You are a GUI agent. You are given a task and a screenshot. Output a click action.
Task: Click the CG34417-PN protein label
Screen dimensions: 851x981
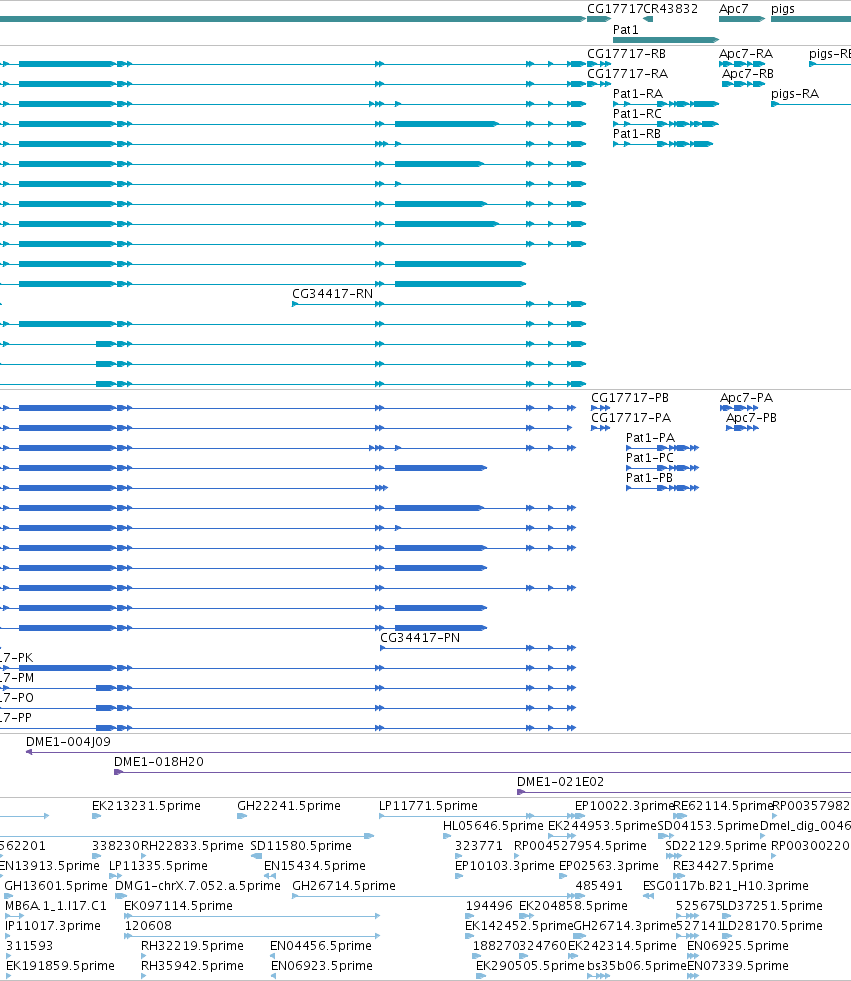pos(420,638)
